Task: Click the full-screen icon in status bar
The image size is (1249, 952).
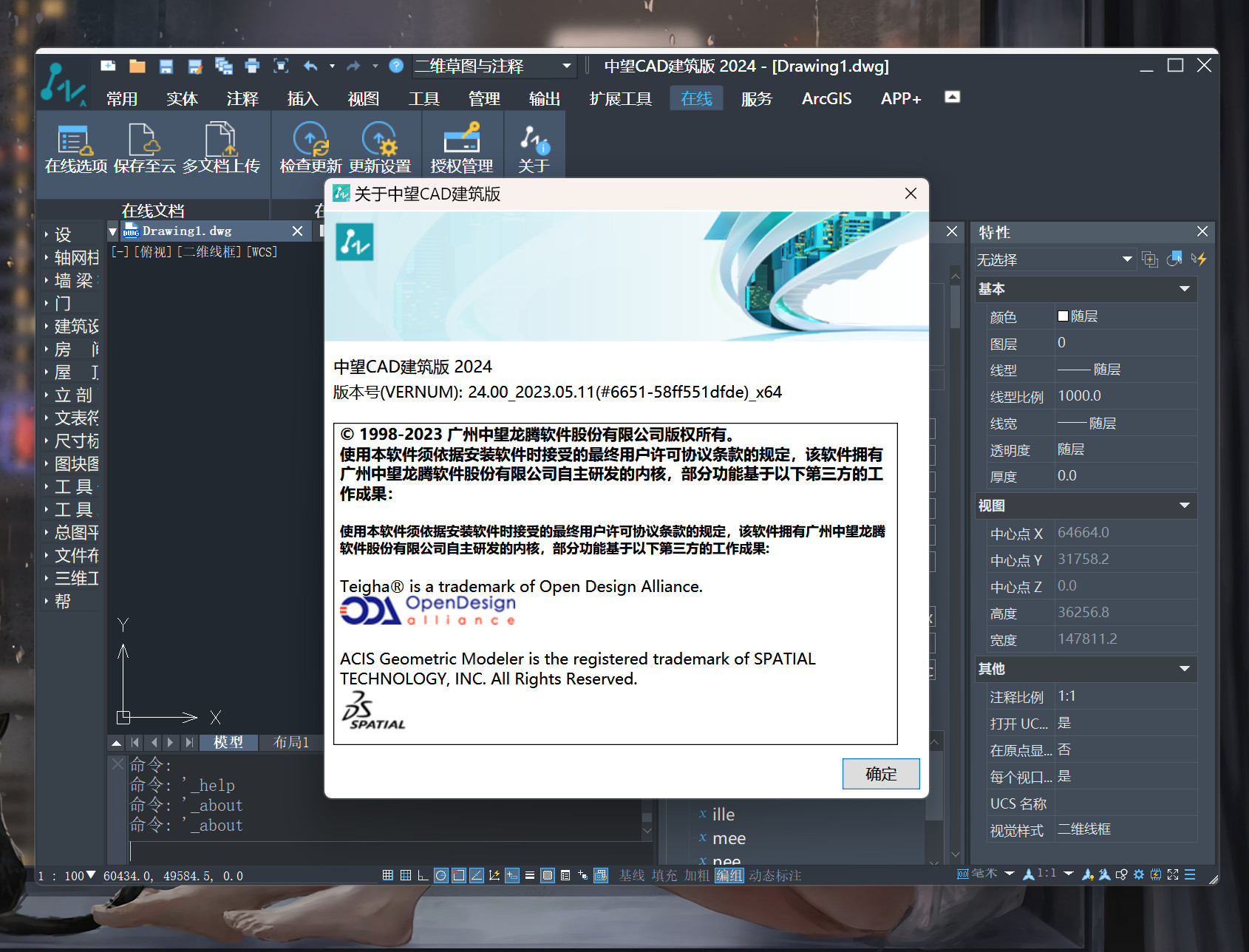Action: point(1173,874)
